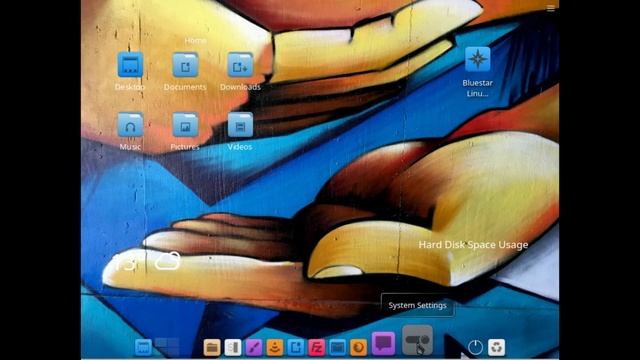The image size is (640, 360).
Task: Open the Music folder
Action: tap(130, 125)
